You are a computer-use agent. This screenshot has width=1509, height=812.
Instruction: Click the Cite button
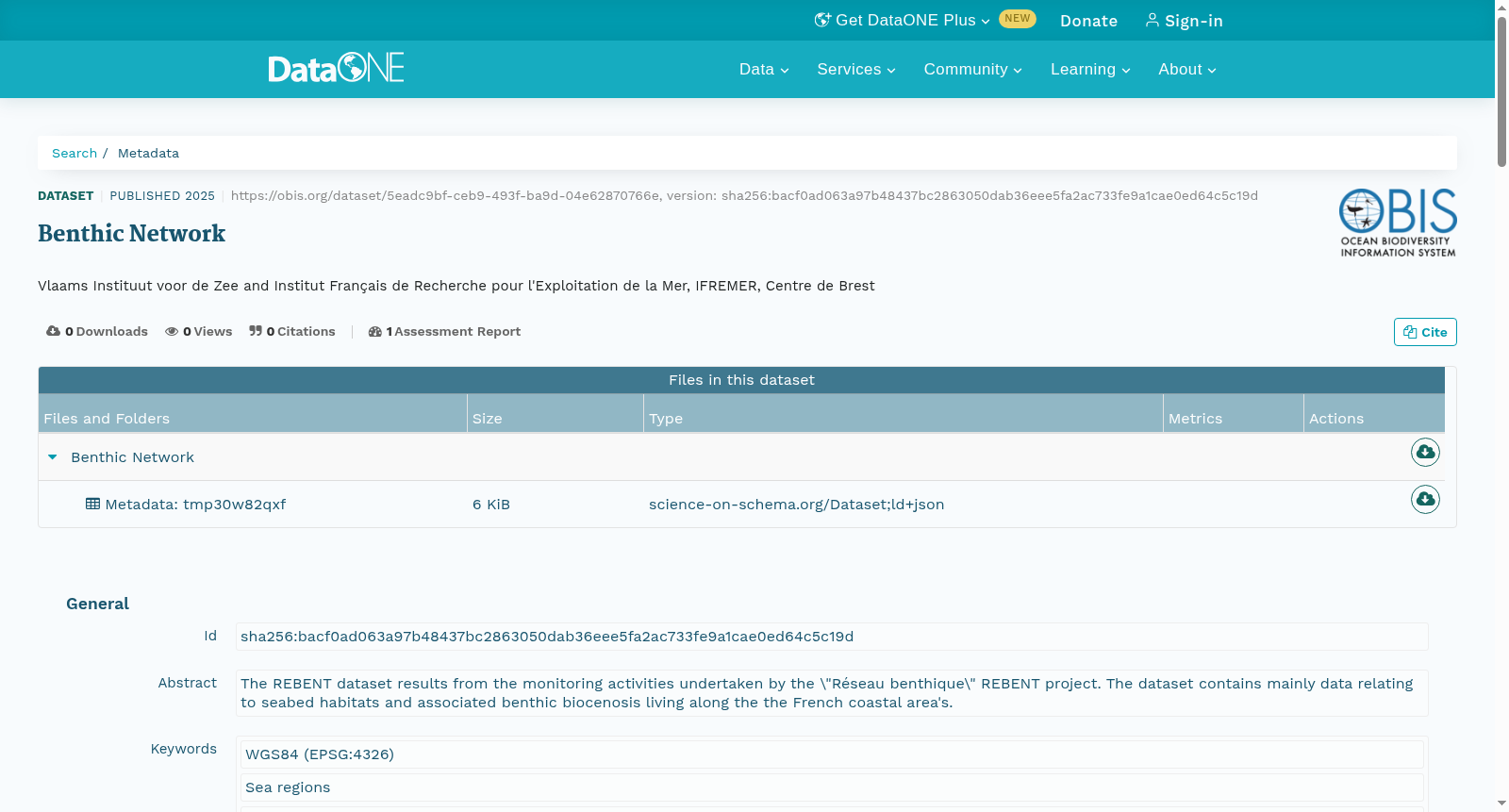1425,332
